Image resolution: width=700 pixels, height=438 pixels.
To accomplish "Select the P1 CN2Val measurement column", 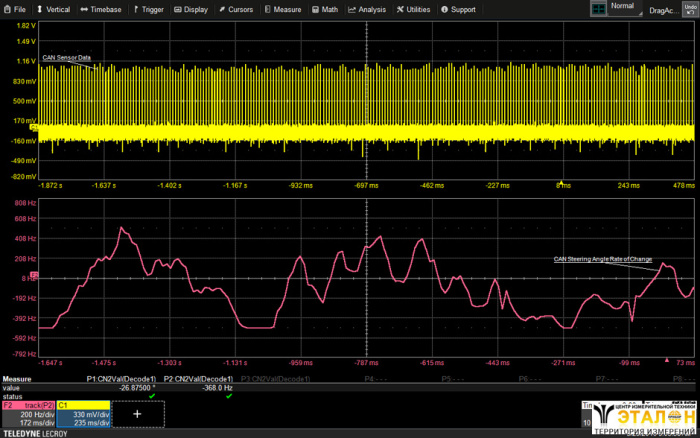I will pos(122,380).
